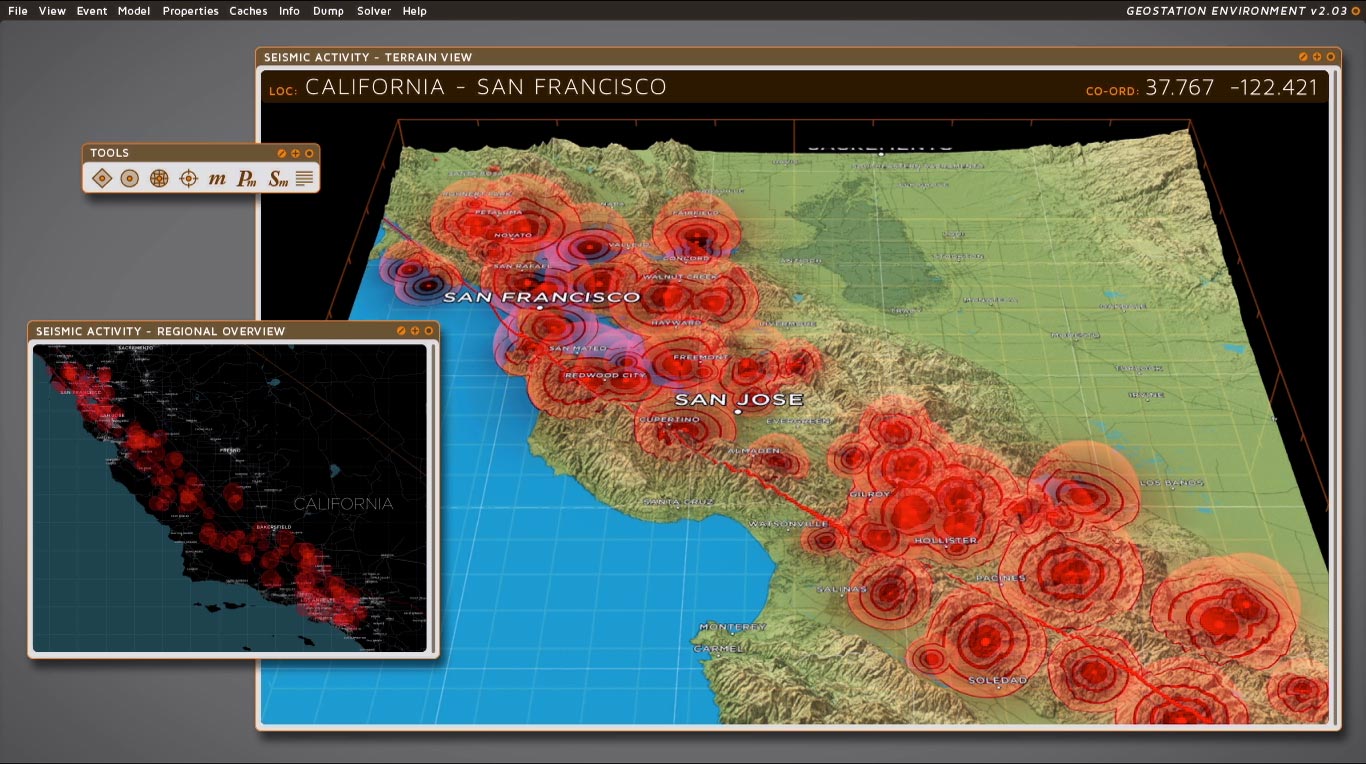Open the File menu
Viewport: 1366px width, 764px height.
coord(18,11)
